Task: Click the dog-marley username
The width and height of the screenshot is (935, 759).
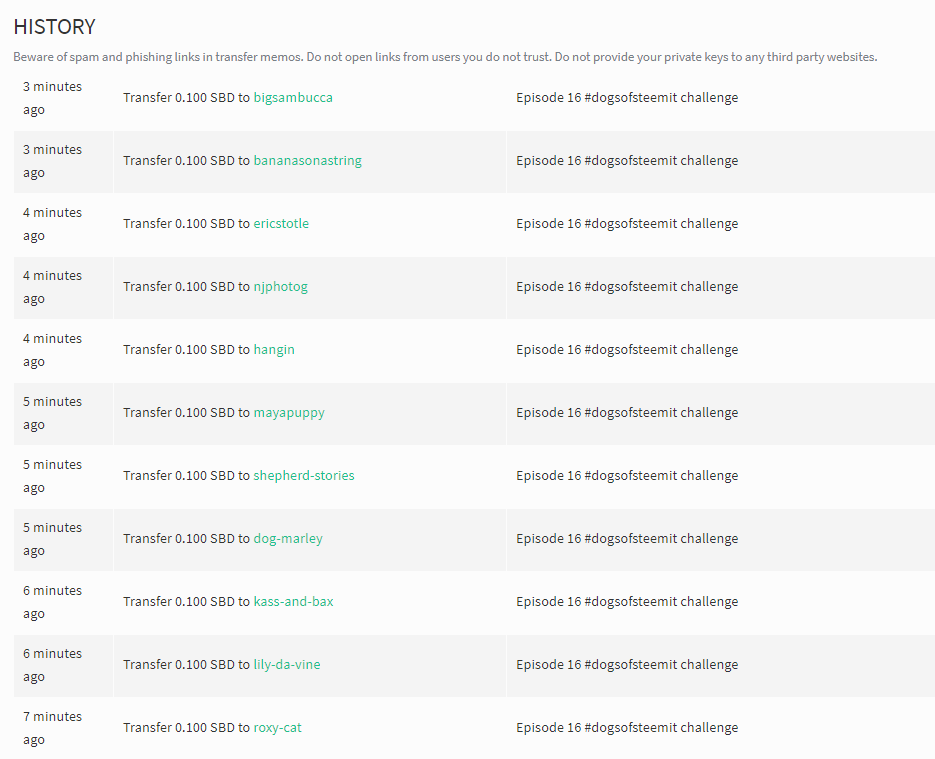Action: [x=287, y=539]
